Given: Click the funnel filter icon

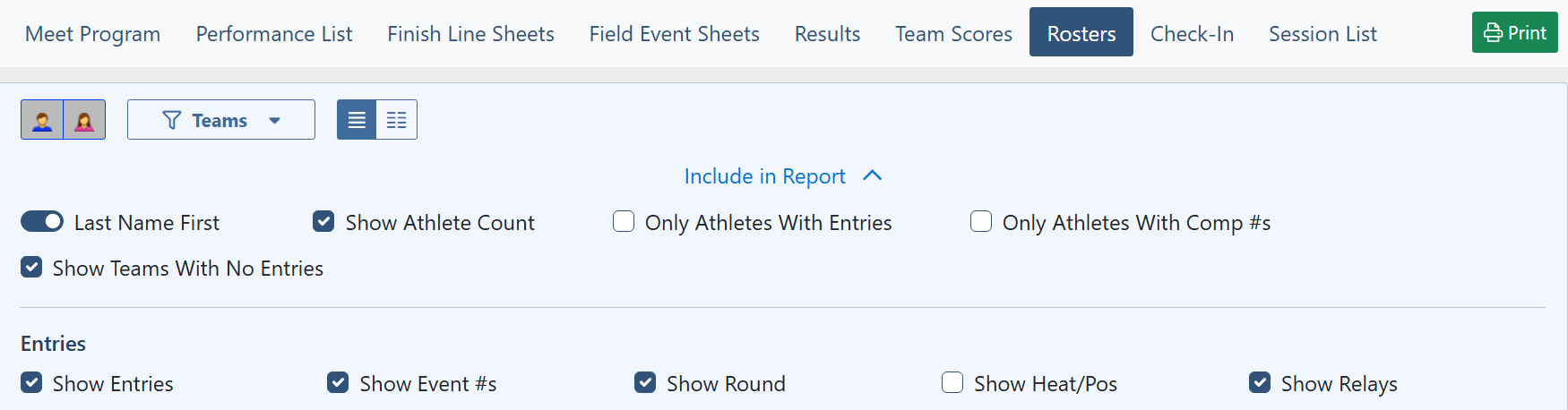Looking at the screenshot, I should pos(172,120).
